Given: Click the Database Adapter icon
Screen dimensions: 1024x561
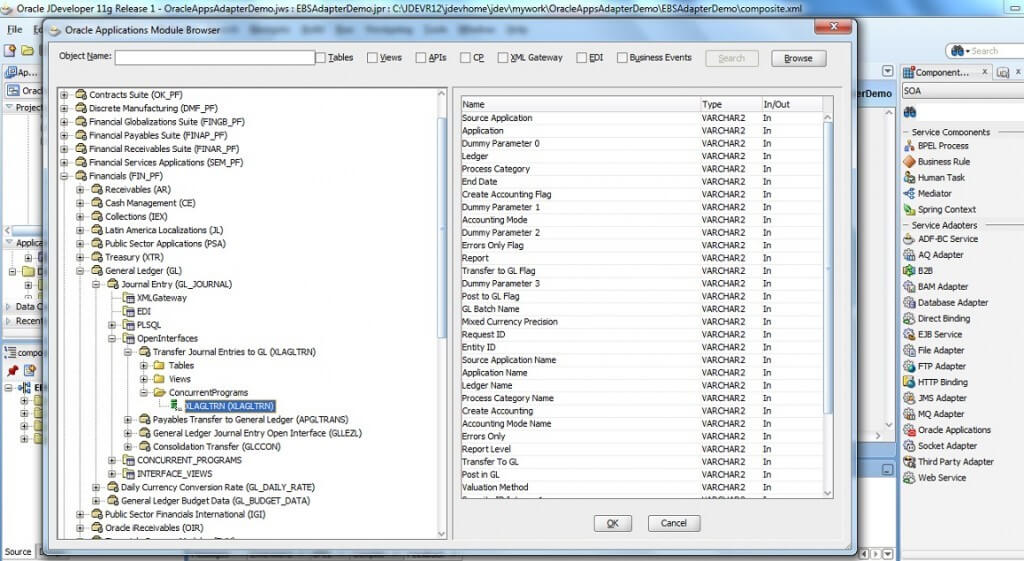Looking at the screenshot, I should pos(909,303).
